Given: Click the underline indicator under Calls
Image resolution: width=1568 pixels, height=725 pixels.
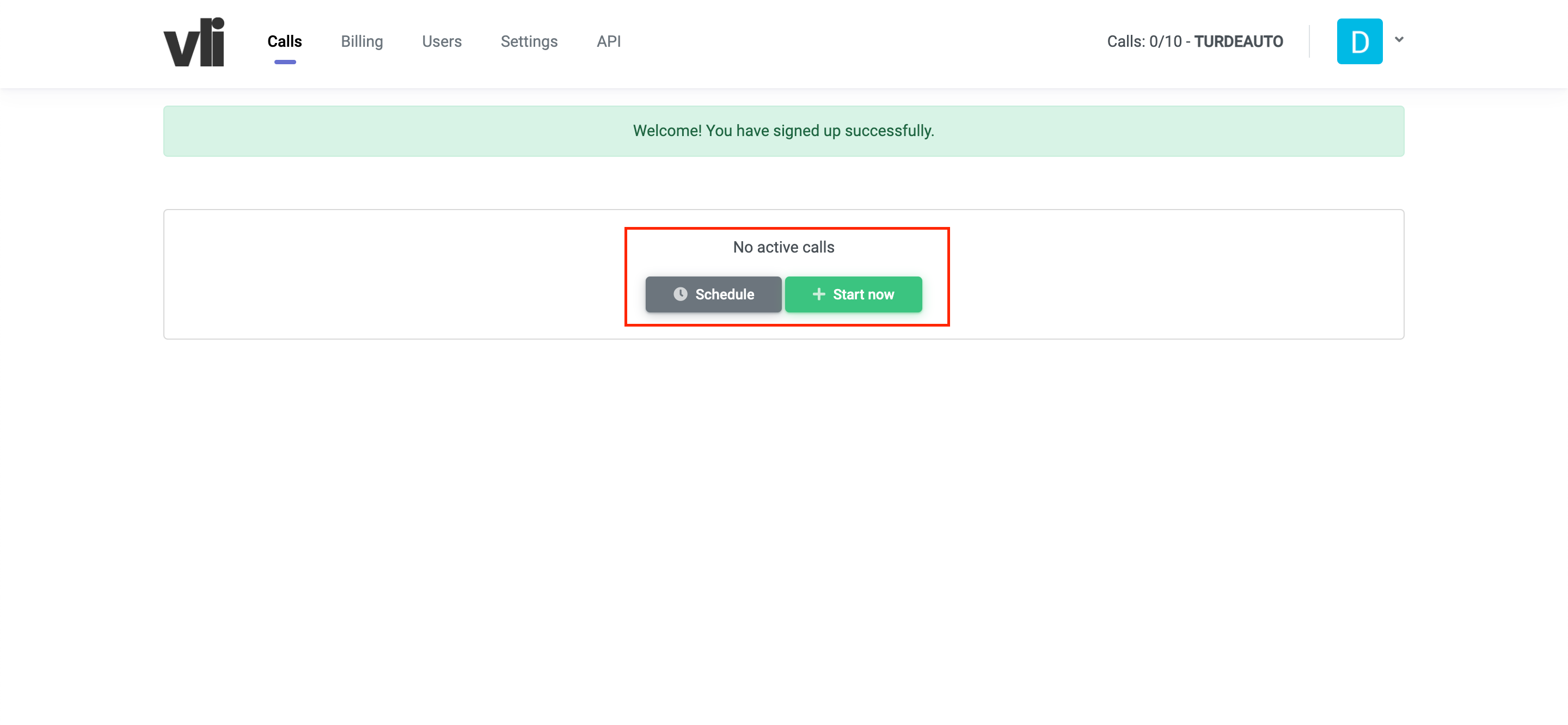Looking at the screenshot, I should tap(284, 62).
